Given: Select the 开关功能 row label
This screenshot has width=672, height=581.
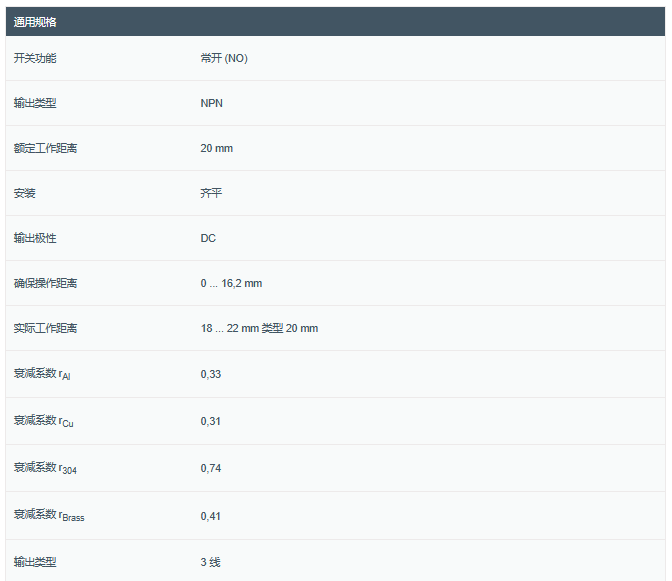Looking at the screenshot, I should (x=35, y=58).
